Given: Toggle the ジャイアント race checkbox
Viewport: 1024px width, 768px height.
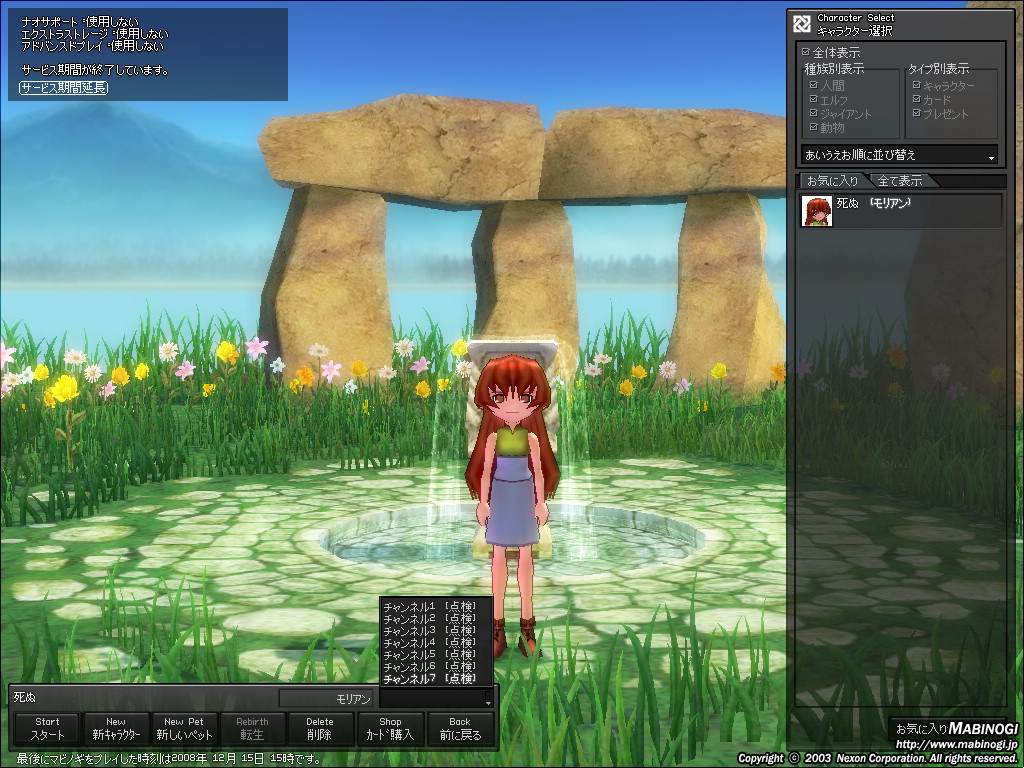Looking at the screenshot, I should pos(813,113).
